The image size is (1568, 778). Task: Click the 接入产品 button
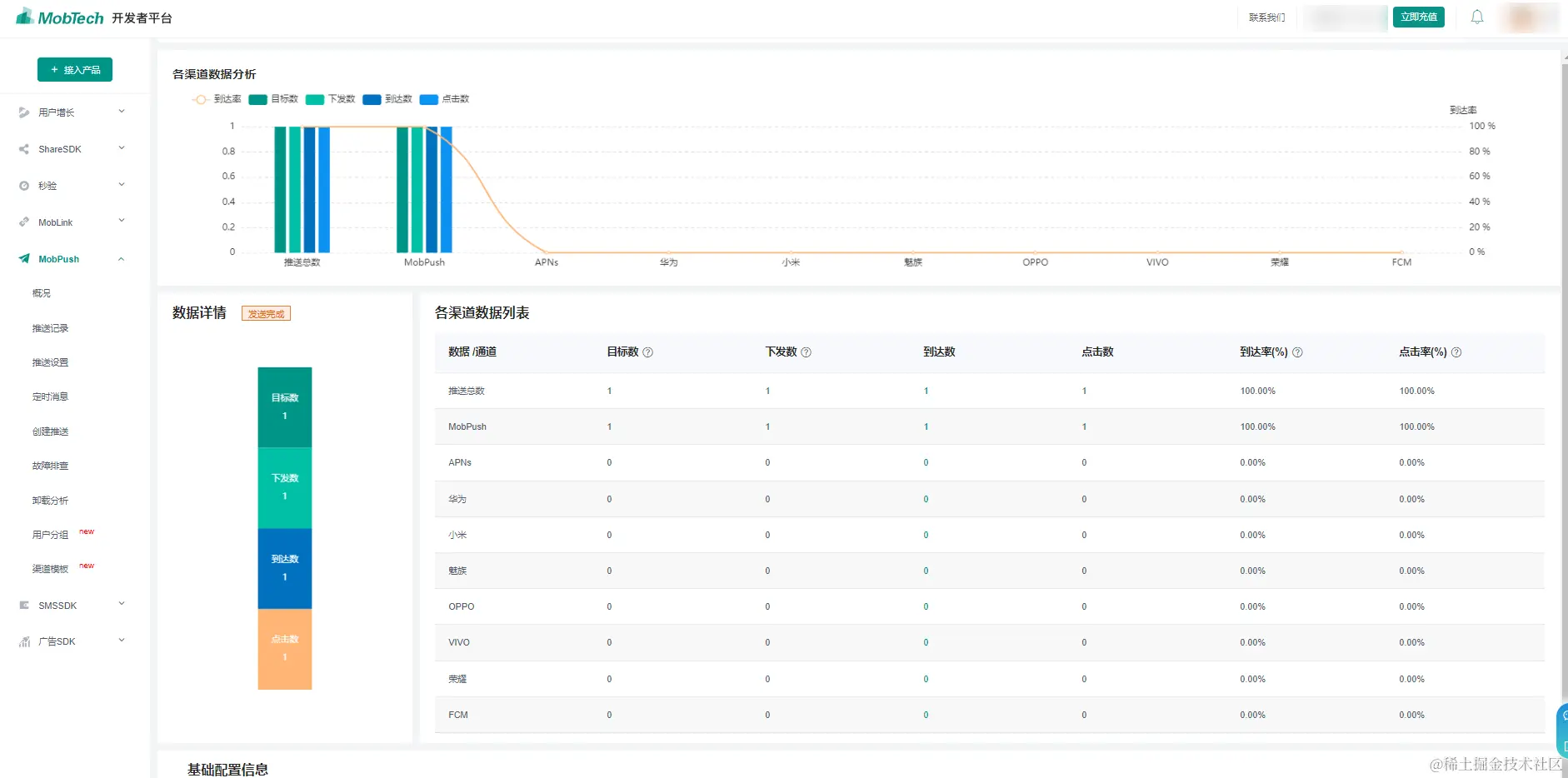point(75,70)
